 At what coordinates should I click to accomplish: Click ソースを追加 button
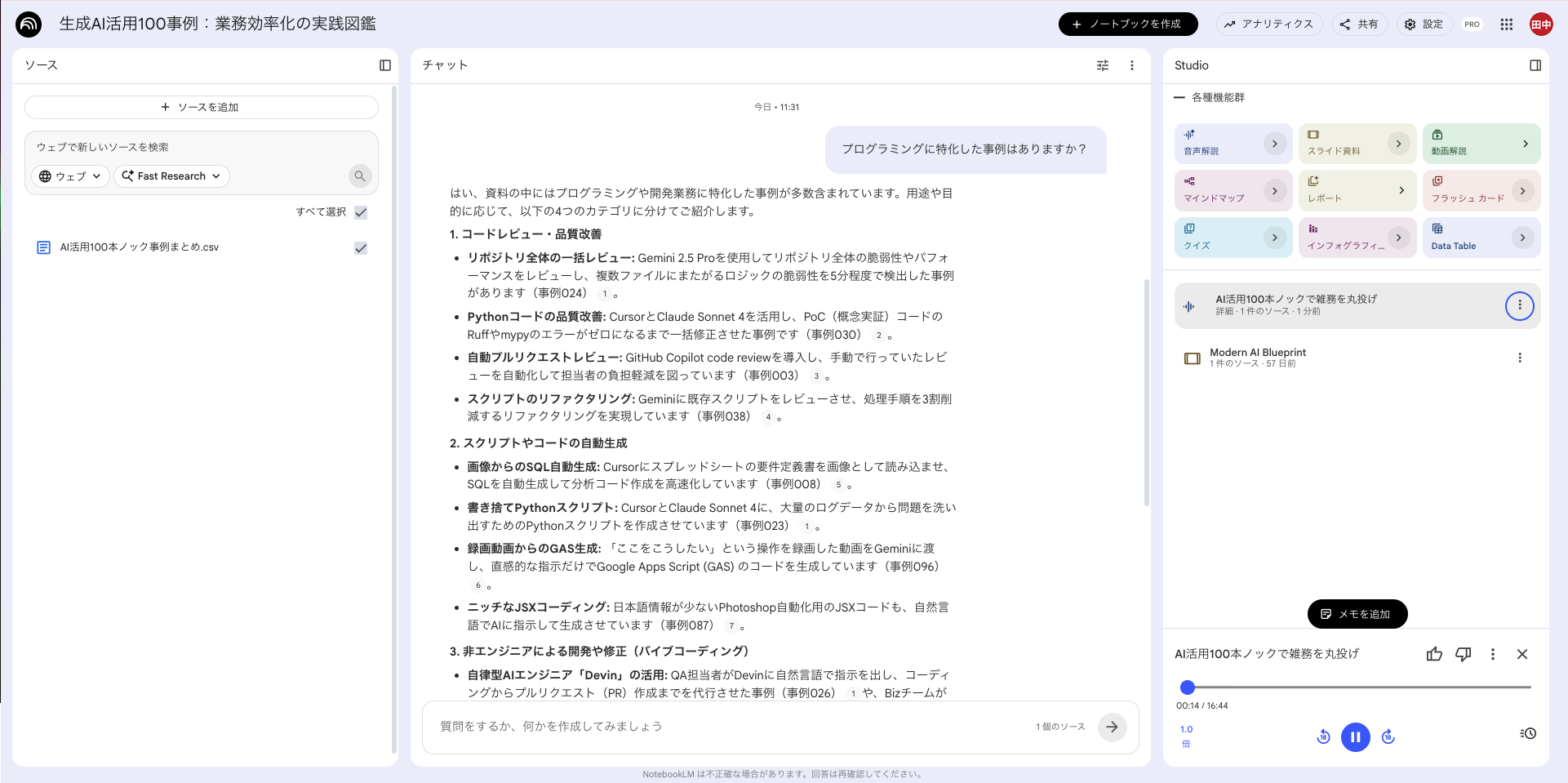click(x=201, y=107)
